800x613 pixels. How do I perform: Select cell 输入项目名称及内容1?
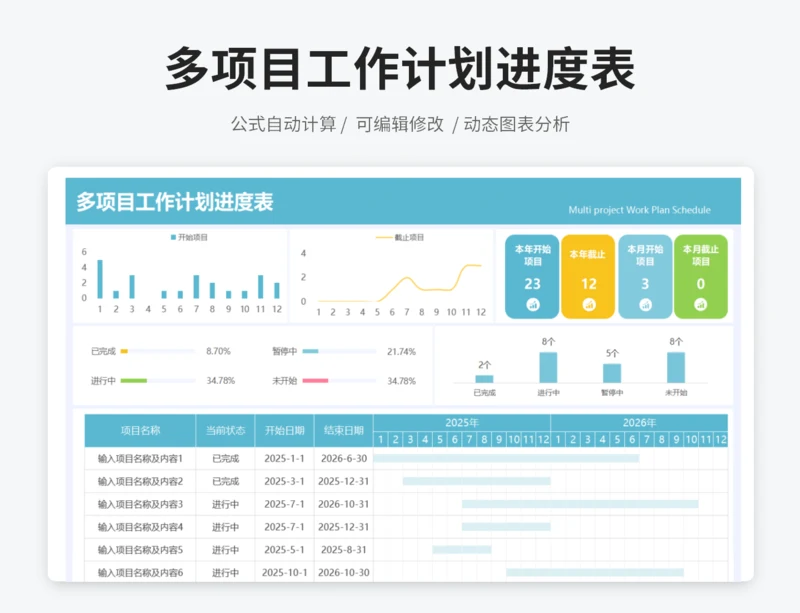click(140, 458)
